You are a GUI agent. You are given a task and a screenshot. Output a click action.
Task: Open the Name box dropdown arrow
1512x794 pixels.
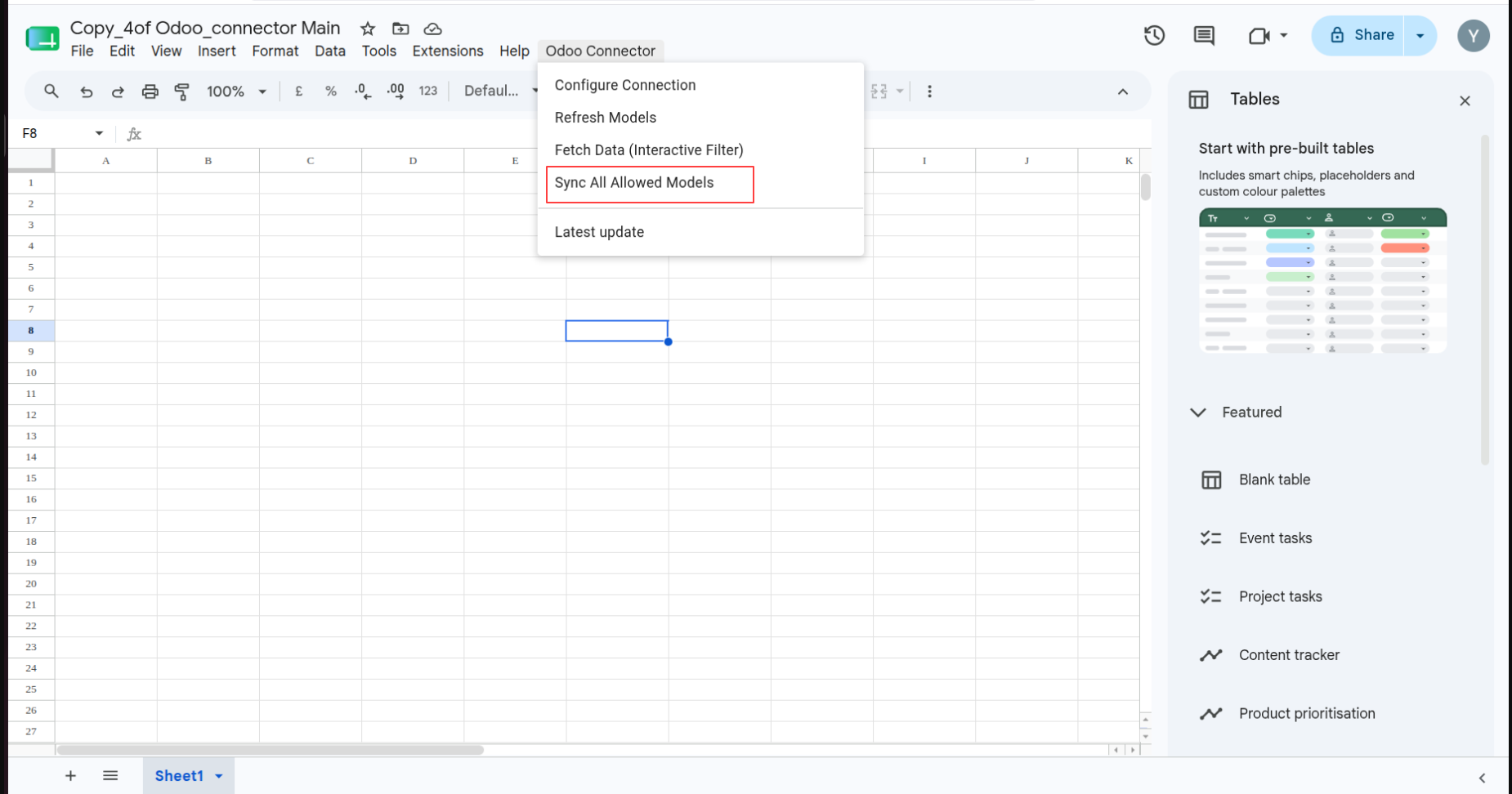click(99, 133)
